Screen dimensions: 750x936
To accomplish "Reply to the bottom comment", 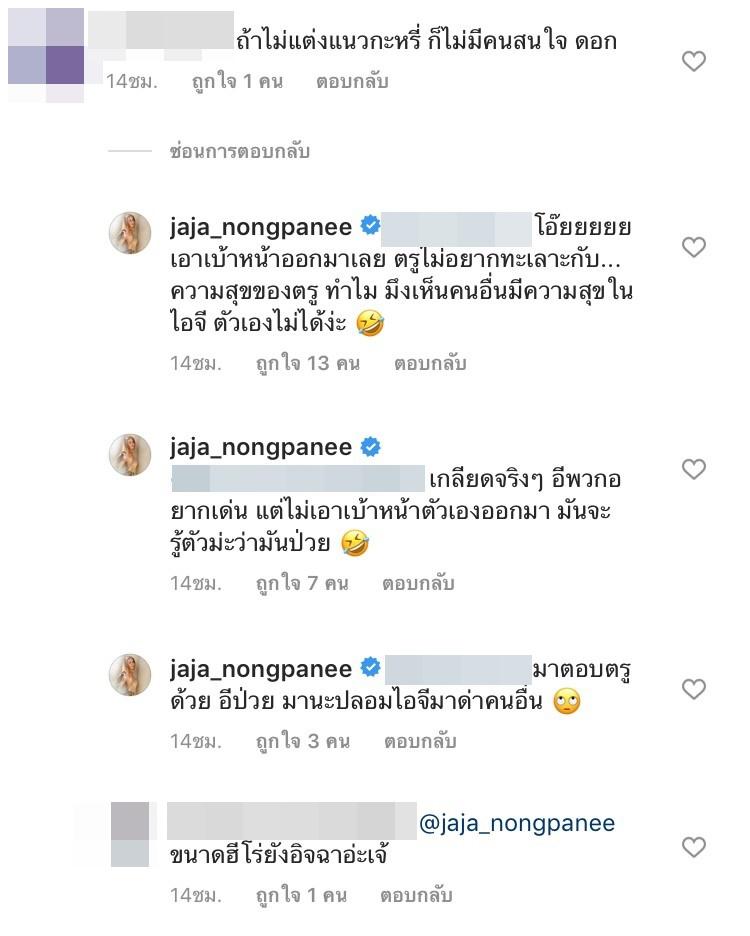I will click(x=416, y=895).
